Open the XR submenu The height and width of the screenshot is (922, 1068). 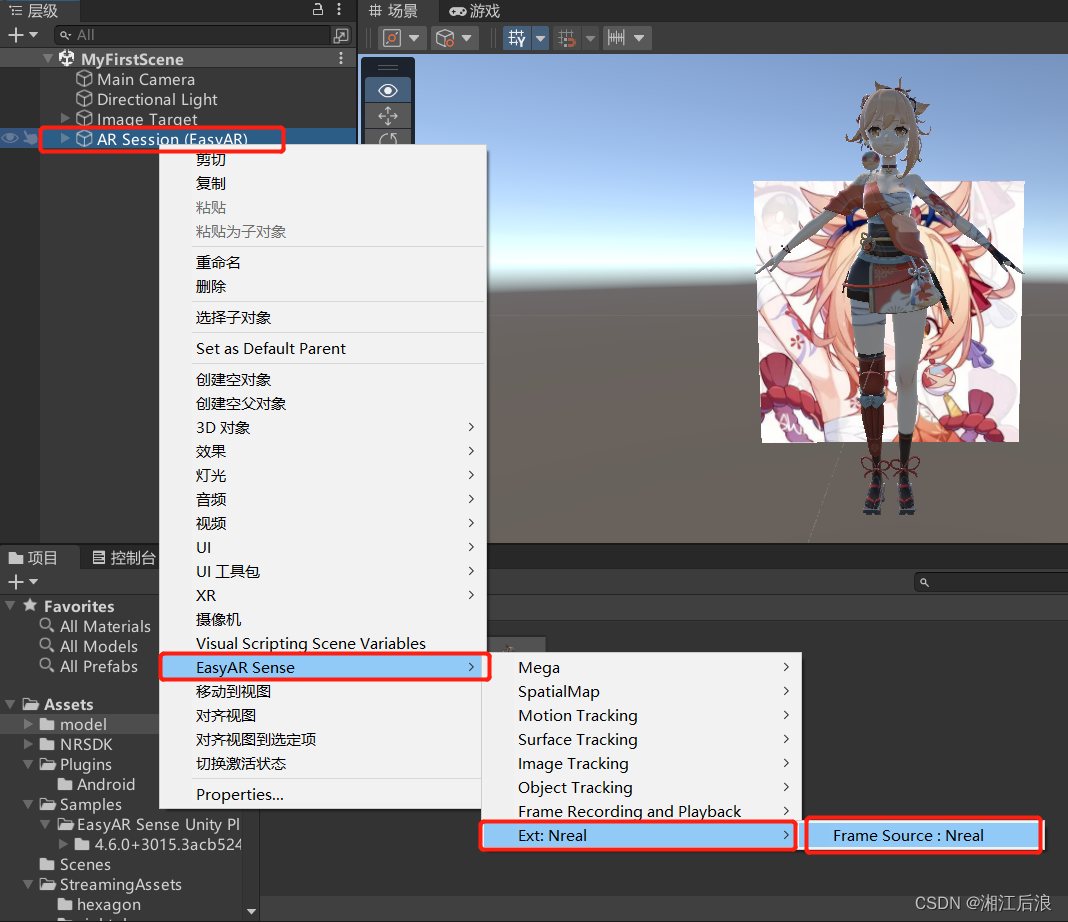324,596
